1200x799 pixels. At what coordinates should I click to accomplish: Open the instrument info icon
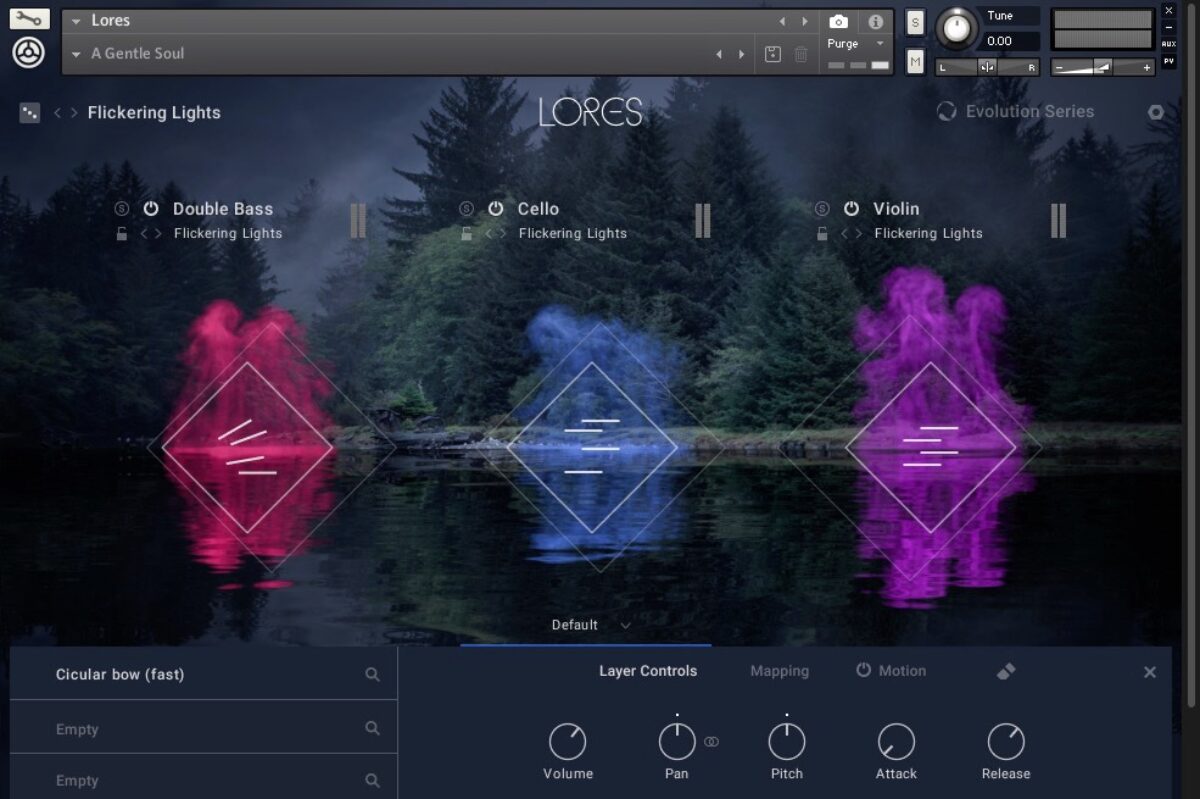875,21
